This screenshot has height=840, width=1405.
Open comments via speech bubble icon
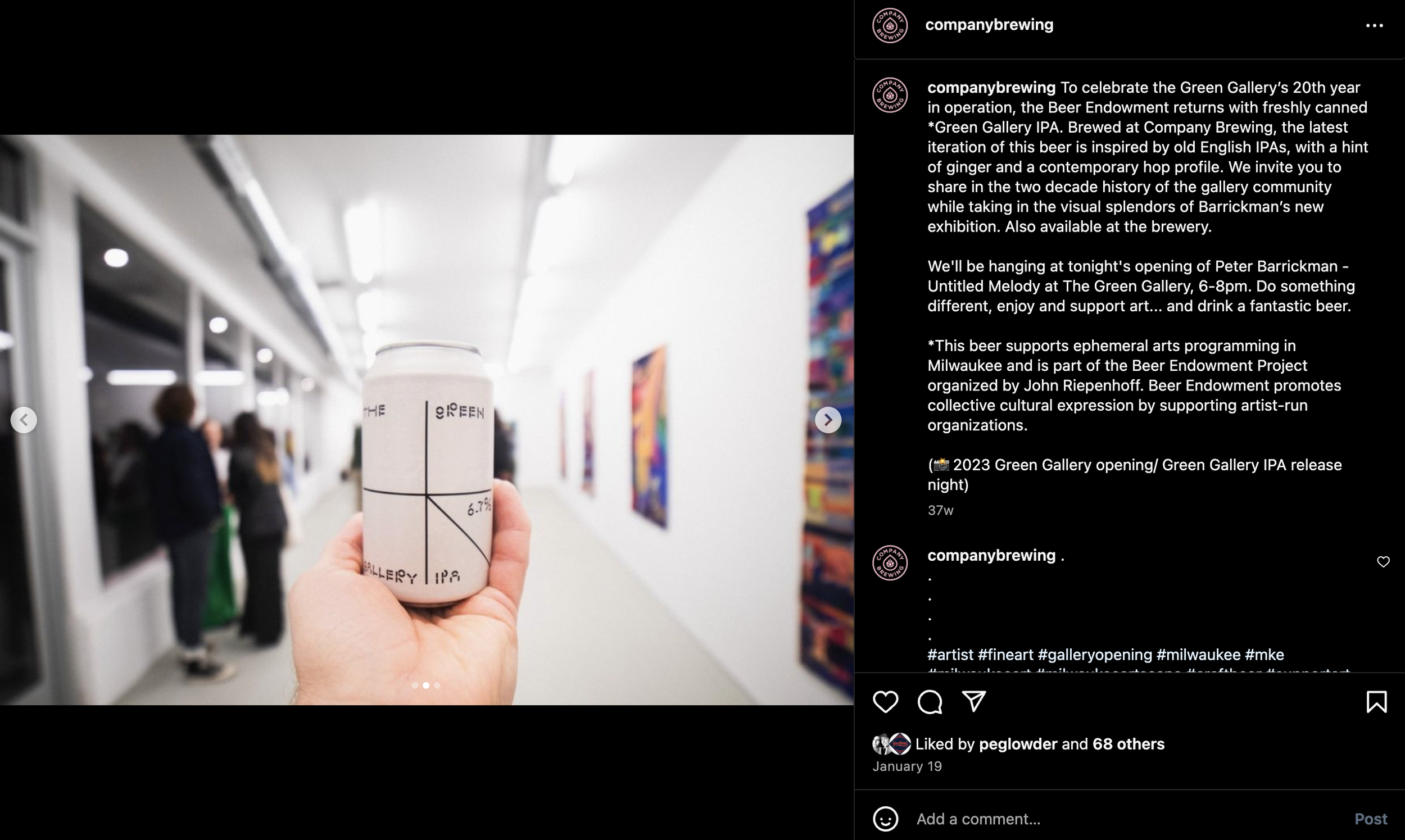930,702
